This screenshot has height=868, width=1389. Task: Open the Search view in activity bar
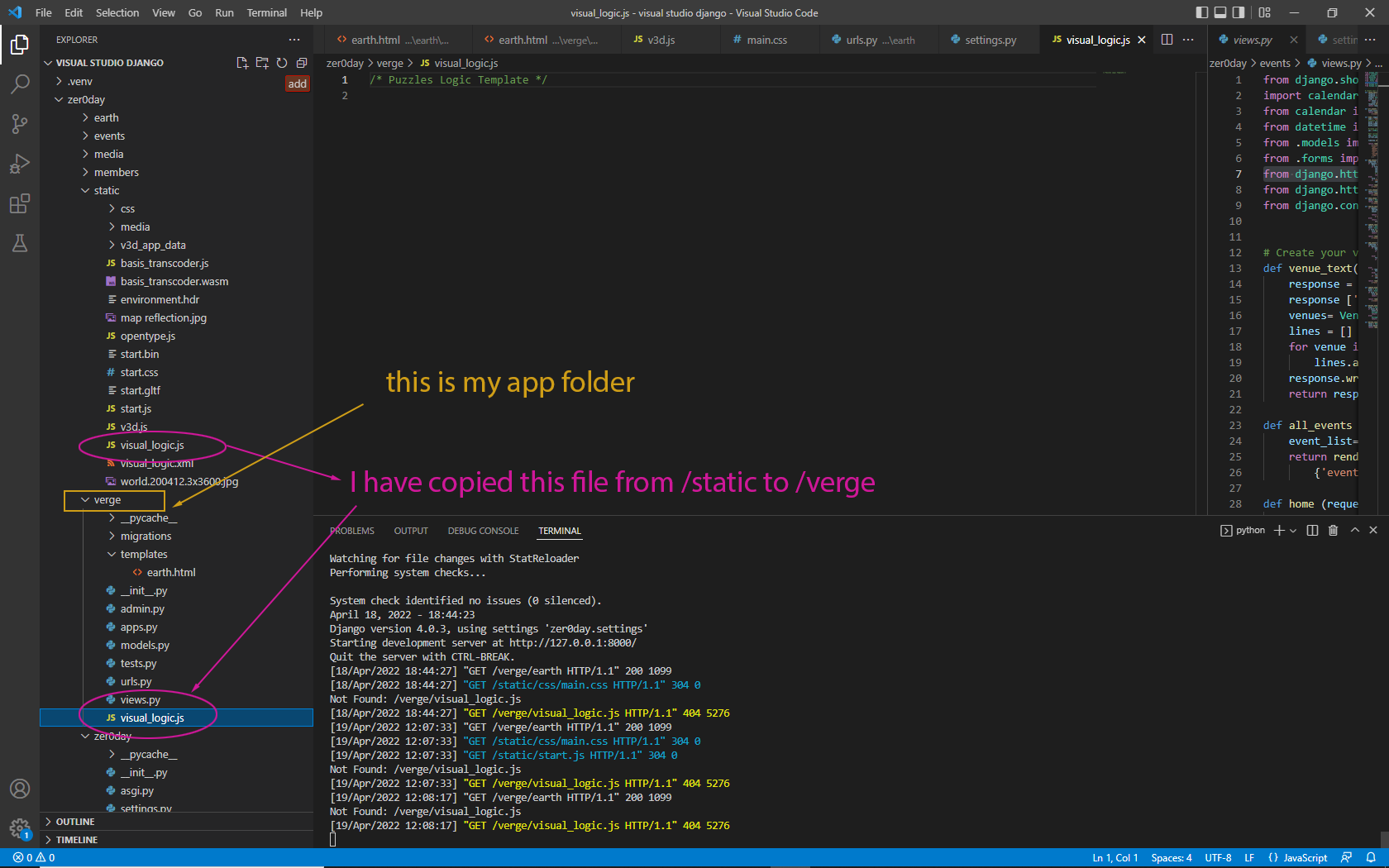tap(20, 84)
